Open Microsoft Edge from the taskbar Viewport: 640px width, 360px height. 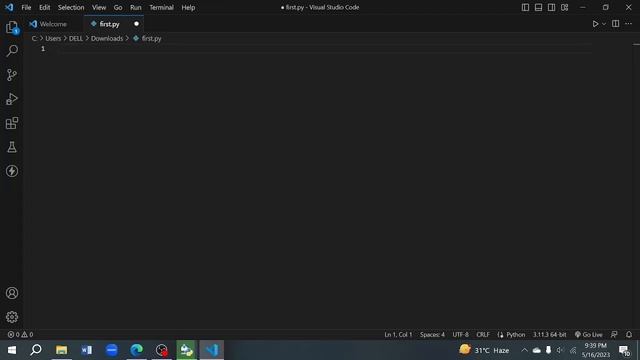137,350
